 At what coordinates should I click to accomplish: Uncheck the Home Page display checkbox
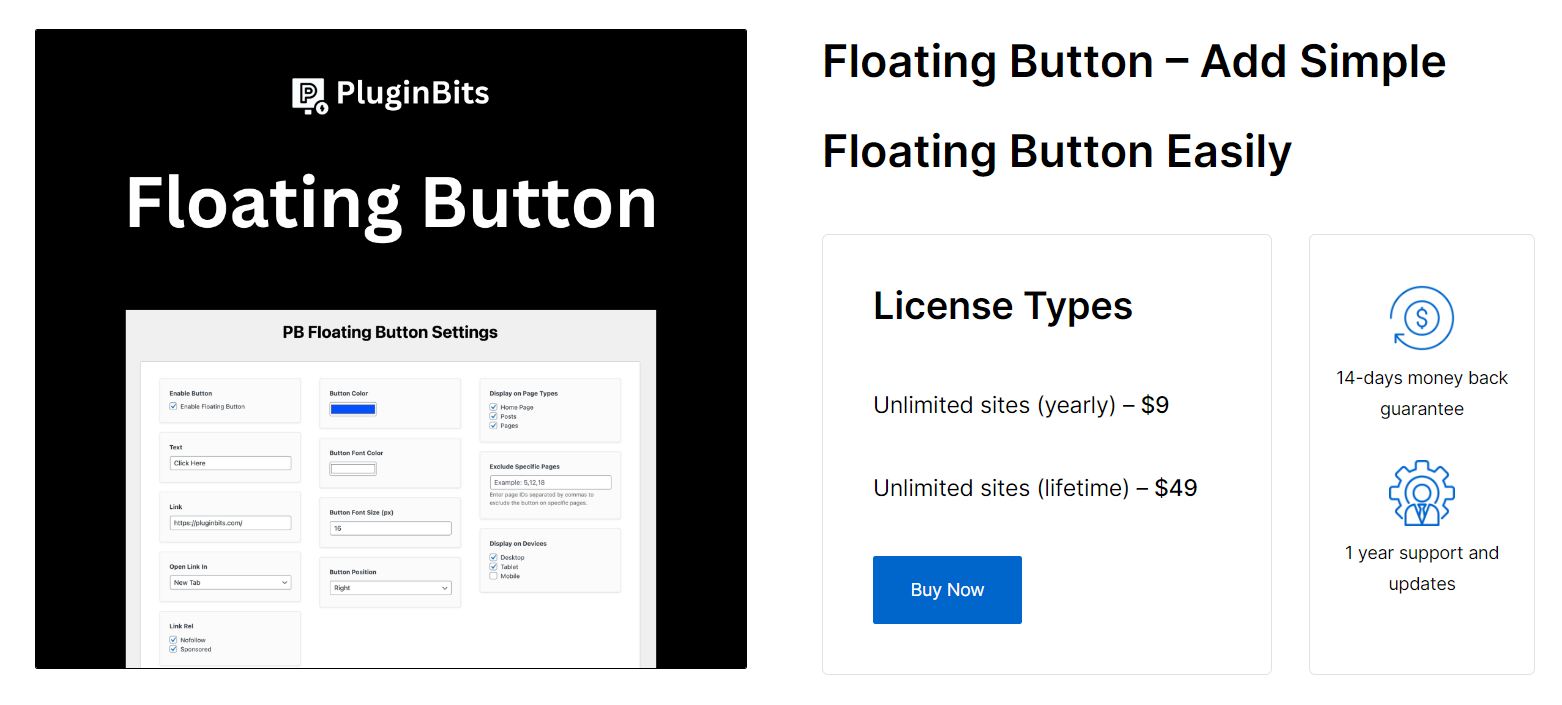click(x=493, y=407)
